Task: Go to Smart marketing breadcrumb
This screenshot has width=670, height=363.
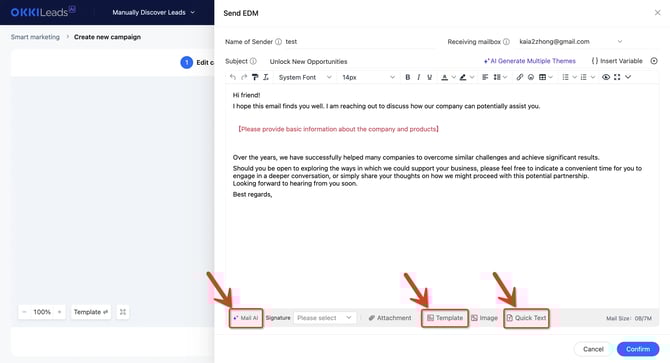Action: tap(35, 37)
